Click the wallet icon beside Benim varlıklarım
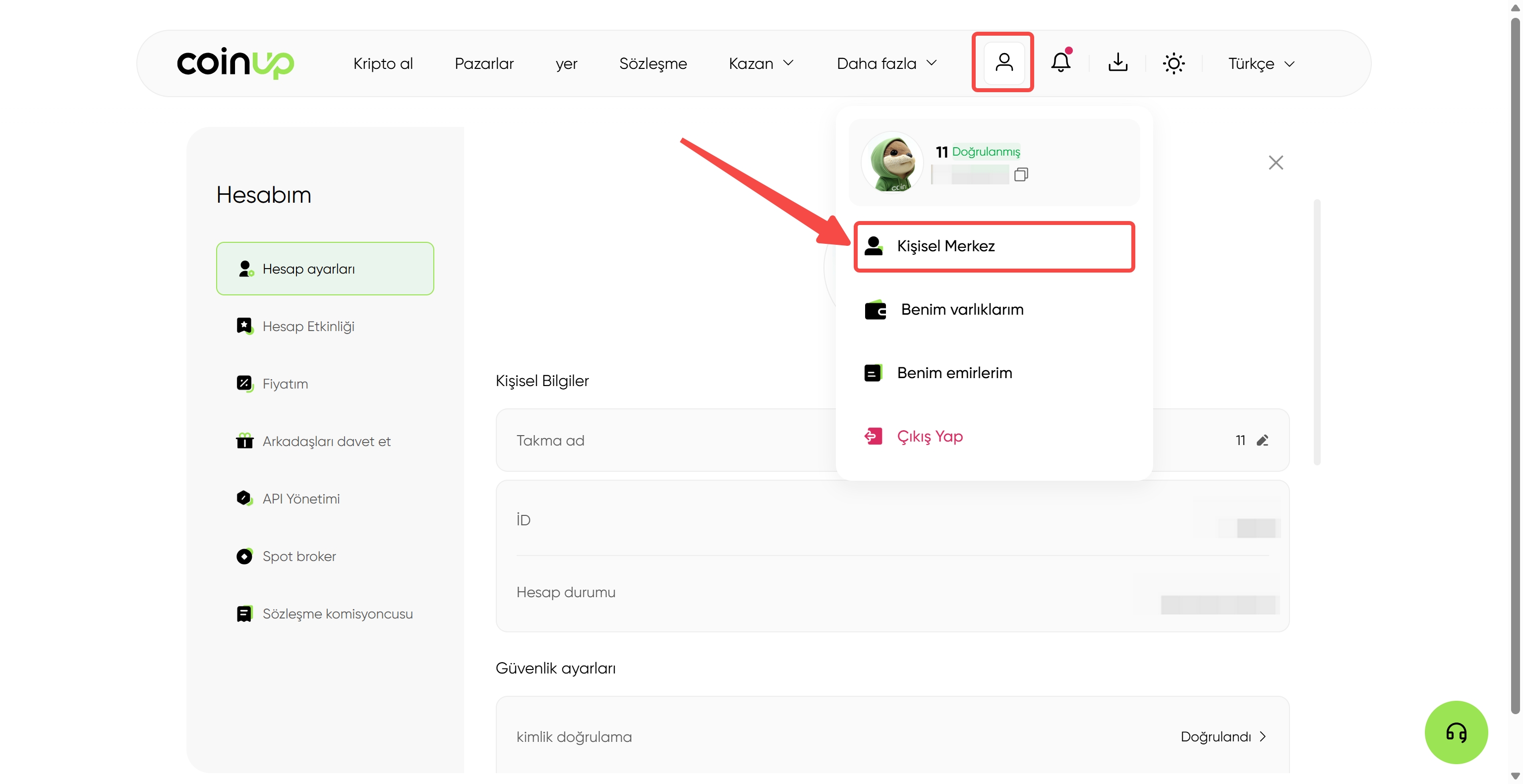The width and height of the screenshot is (1523, 784). 875,310
